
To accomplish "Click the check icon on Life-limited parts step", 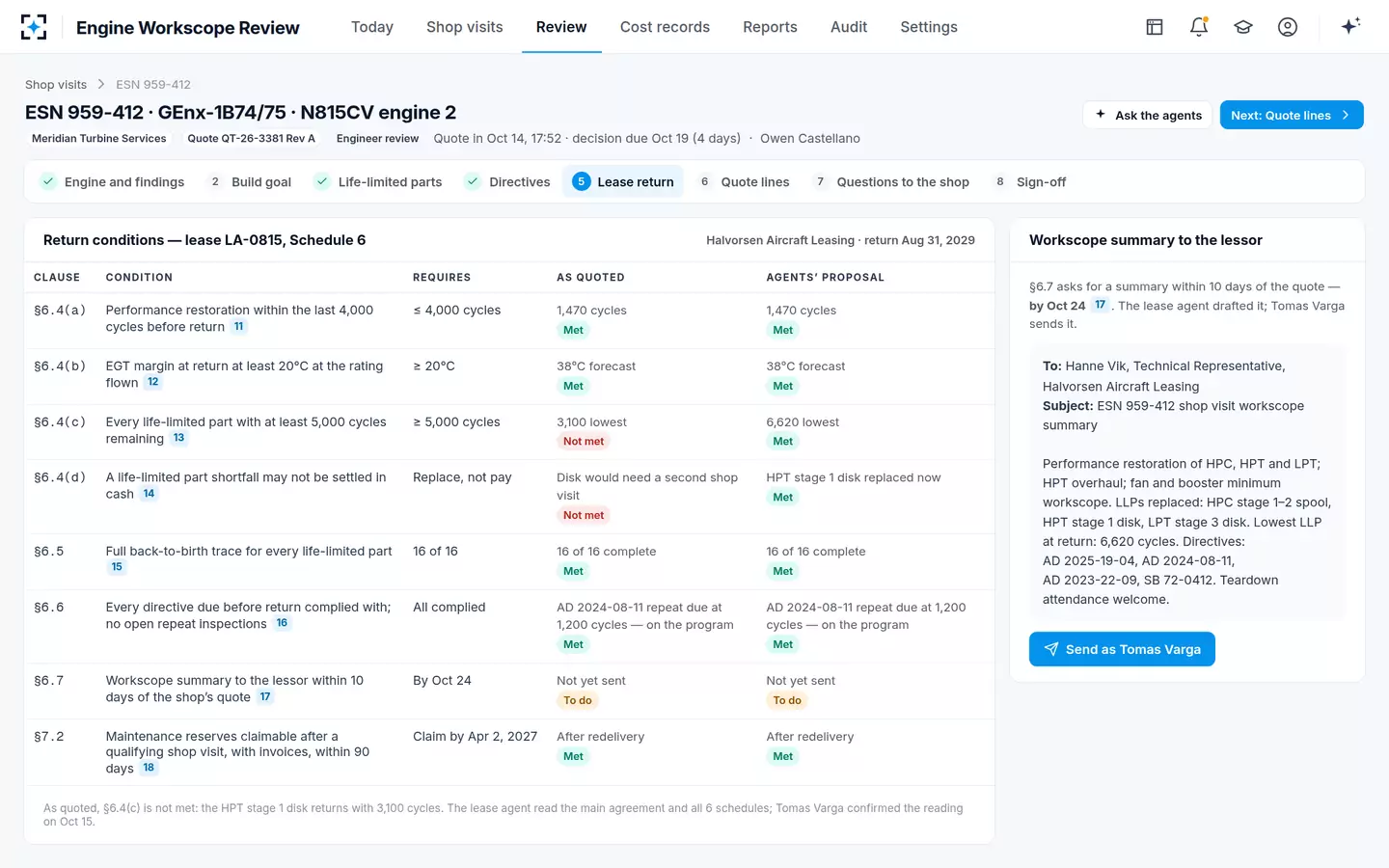I will tap(322, 181).
